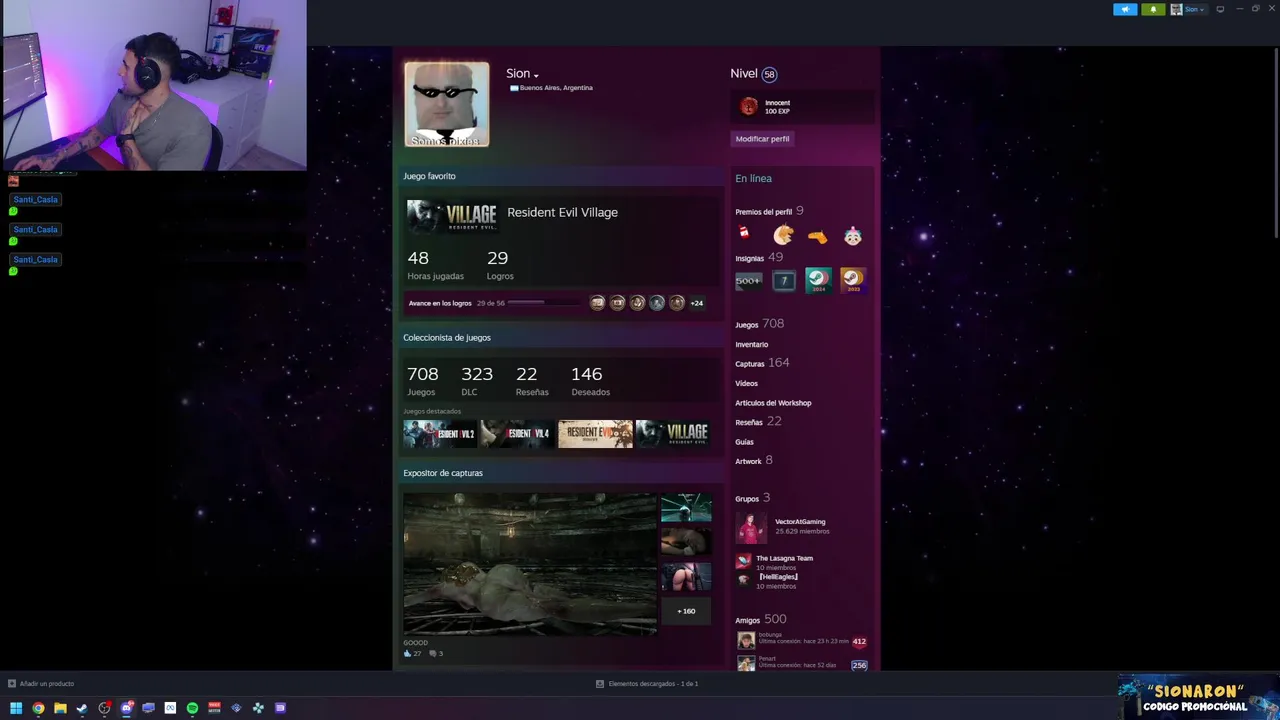
Task: Open the red jar profile award
Action: click(744, 234)
